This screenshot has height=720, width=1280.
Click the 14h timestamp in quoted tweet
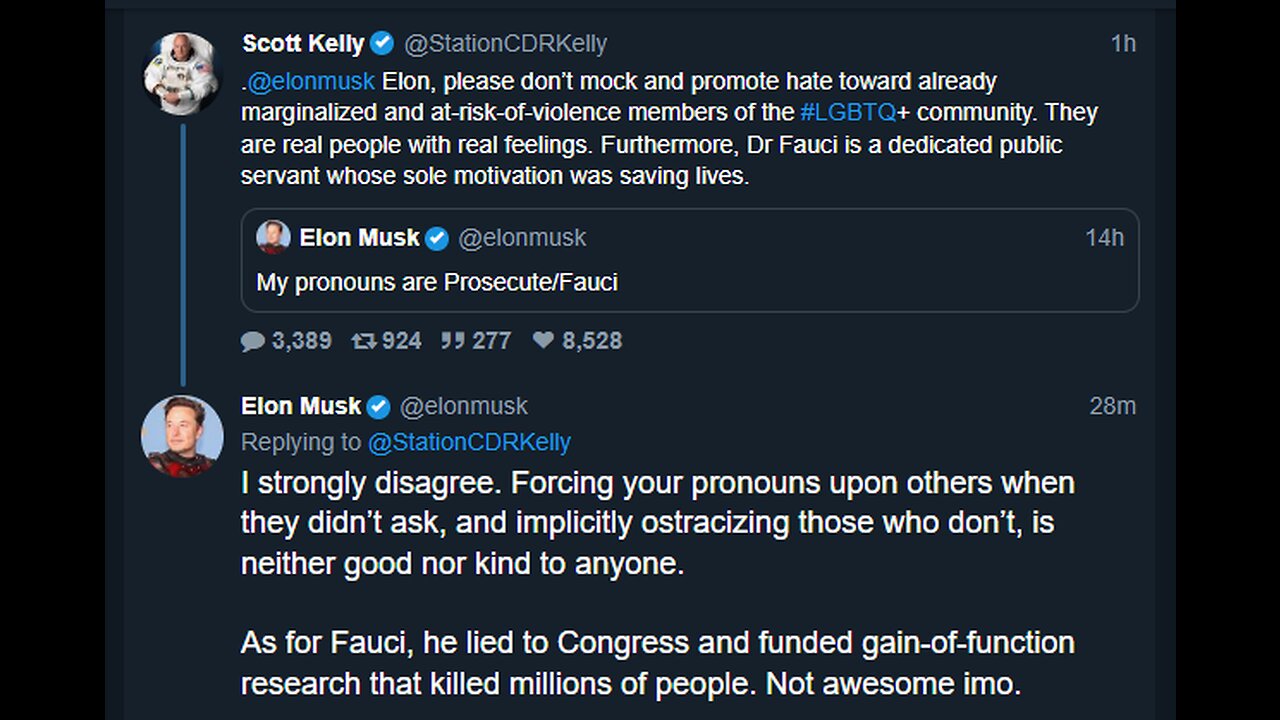point(1104,238)
